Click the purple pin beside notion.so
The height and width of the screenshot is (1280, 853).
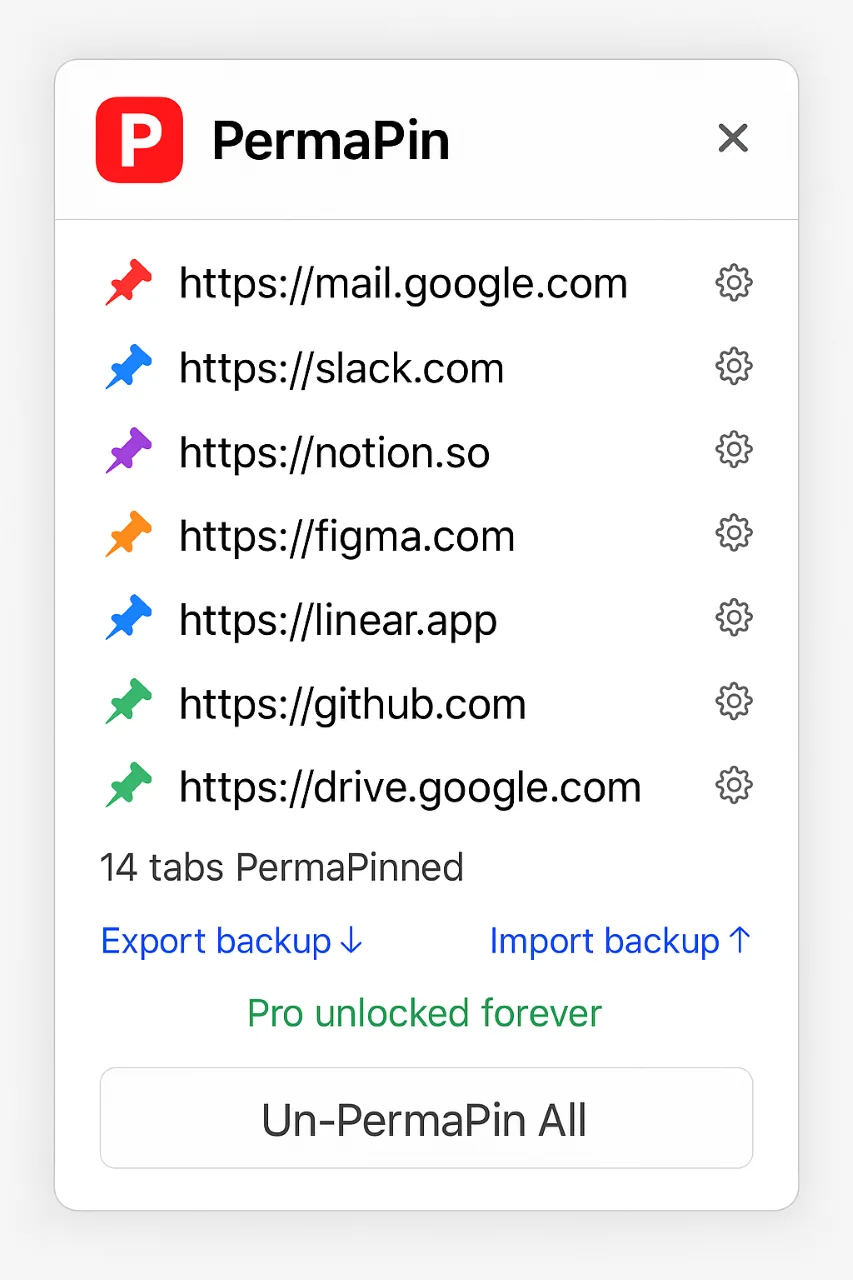point(129,451)
